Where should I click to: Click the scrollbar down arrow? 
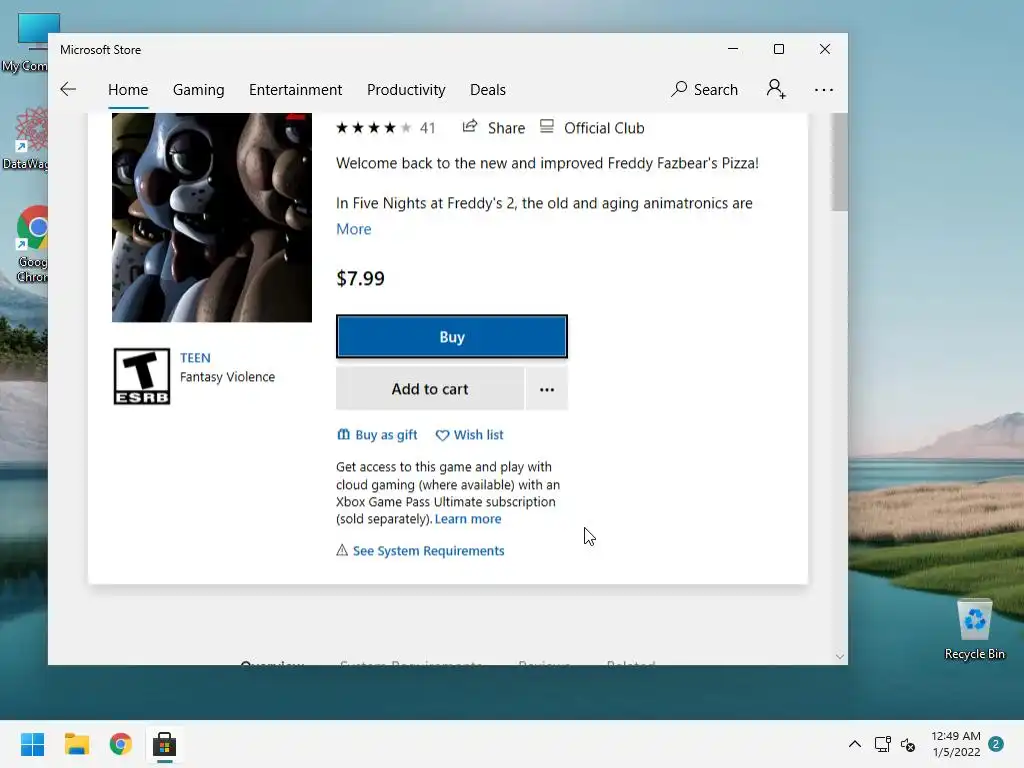coord(840,656)
